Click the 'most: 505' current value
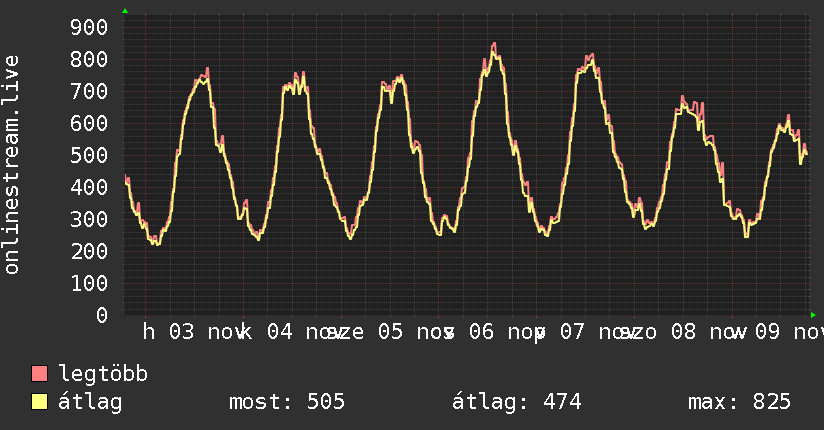Screen dimensions: 824x430 (287, 402)
